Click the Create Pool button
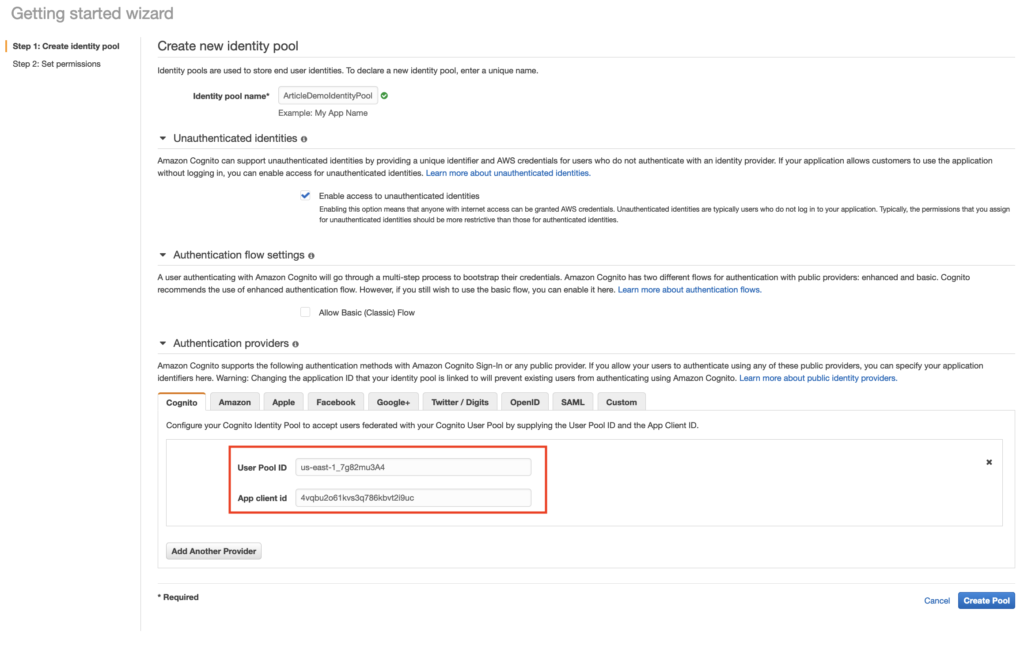 pyautogui.click(x=986, y=601)
